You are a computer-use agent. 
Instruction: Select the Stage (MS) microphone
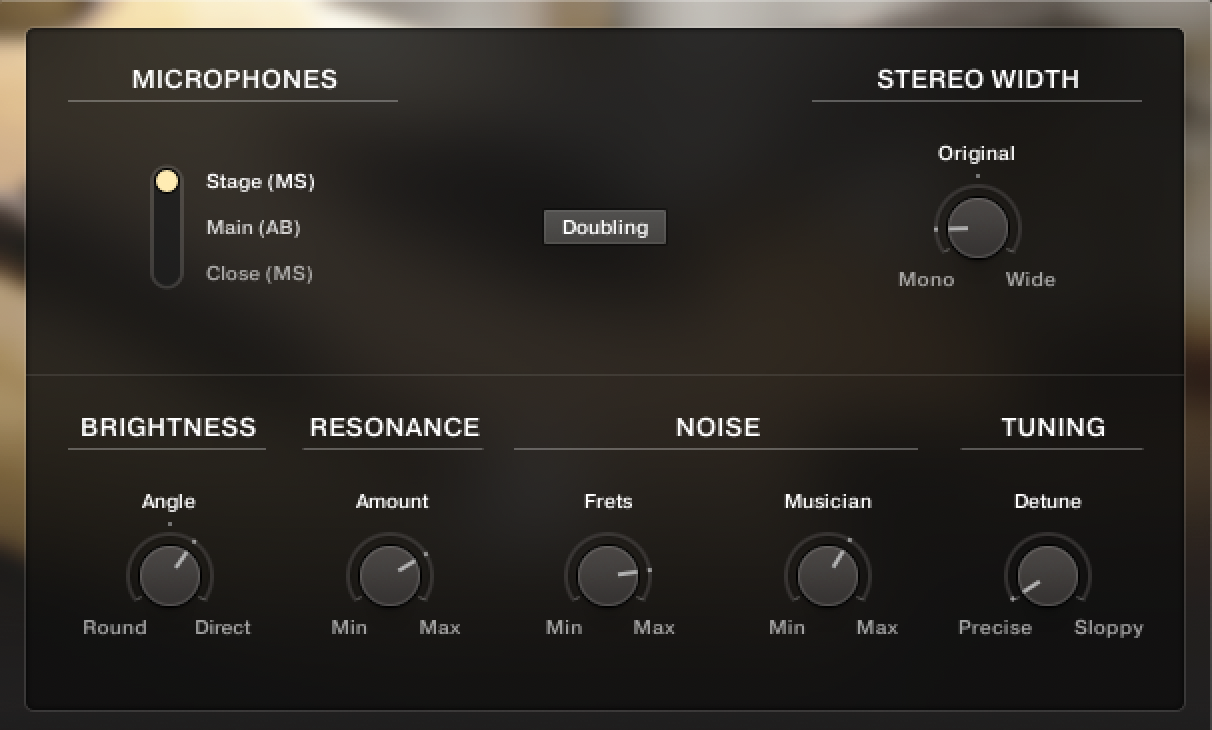point(261,181)
